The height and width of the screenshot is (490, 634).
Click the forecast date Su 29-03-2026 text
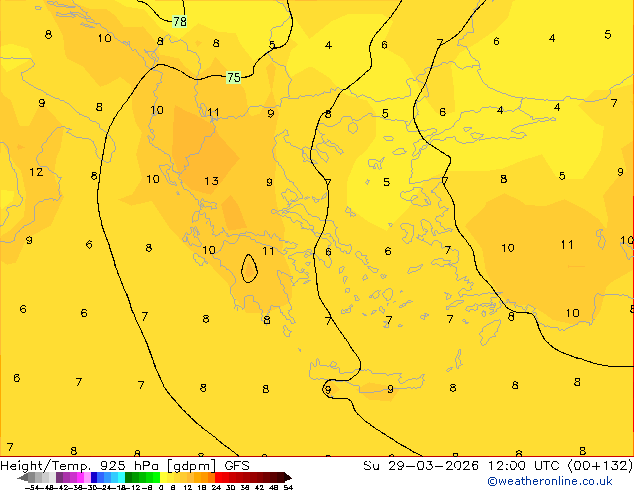(x=421, y=466)
